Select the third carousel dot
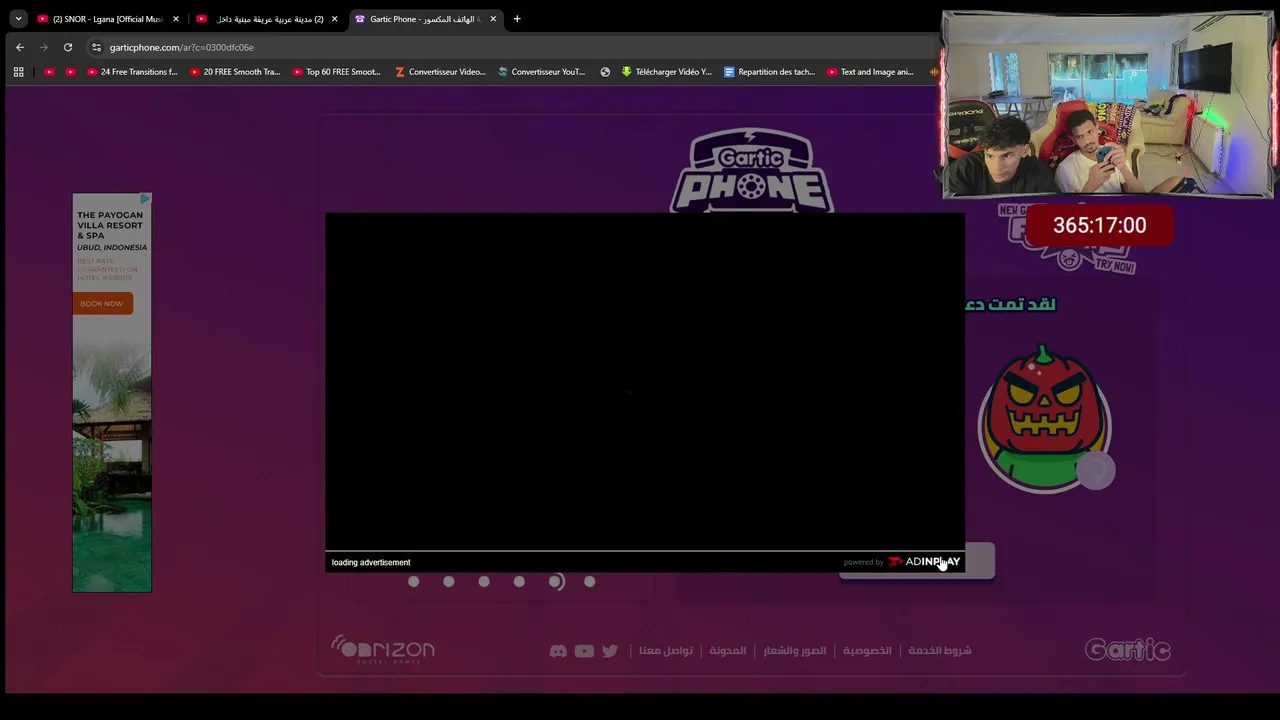1280x720 pixels. pyautogui.click(x=484, y=581)
